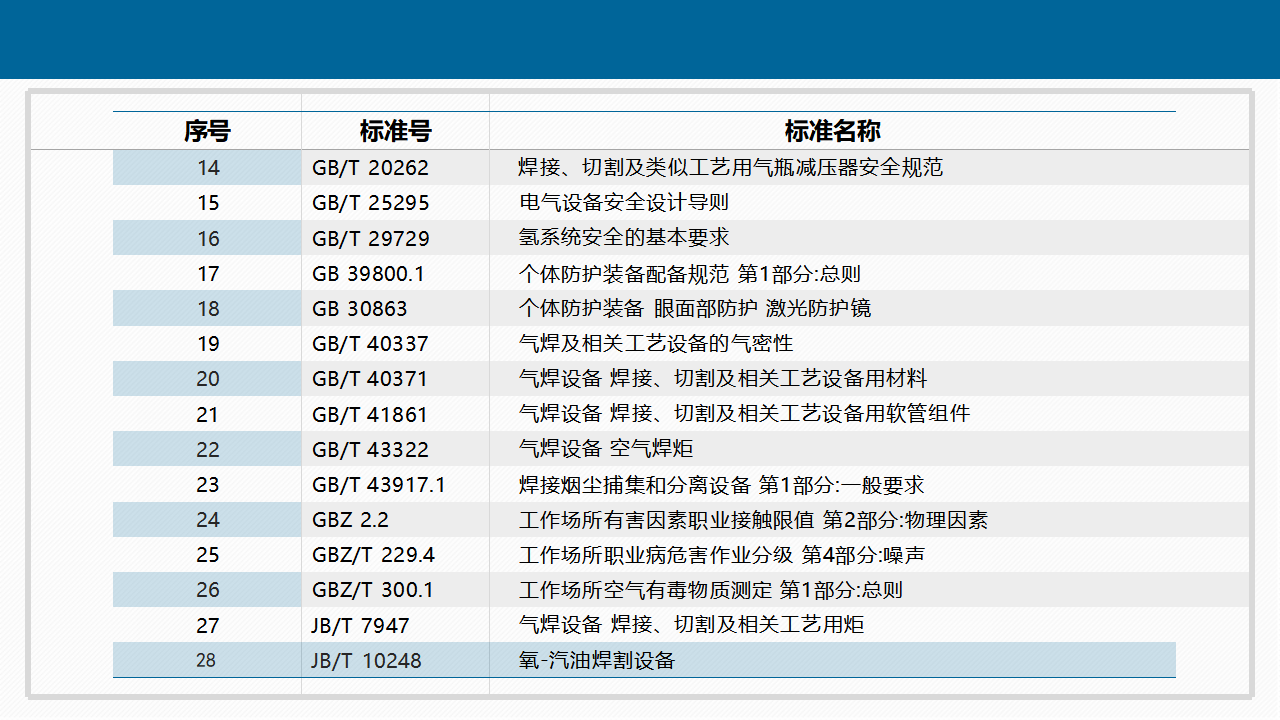Select the row number 20 cell
The width and height of the screenshot is (1280, 720).
coord(207,379)
